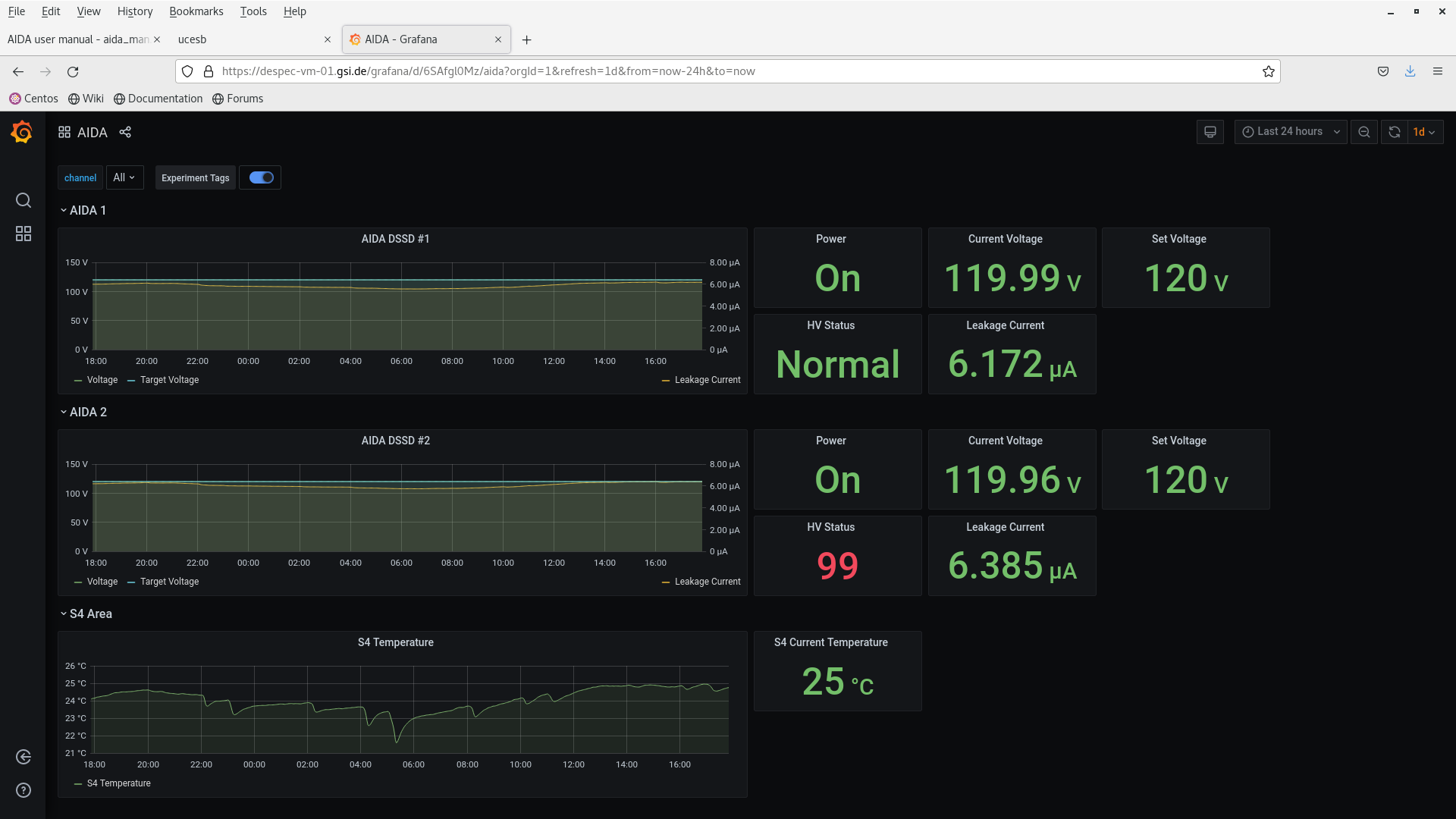Open the File menu
Screen dimensions: 1456x819
tap(17, 11)
